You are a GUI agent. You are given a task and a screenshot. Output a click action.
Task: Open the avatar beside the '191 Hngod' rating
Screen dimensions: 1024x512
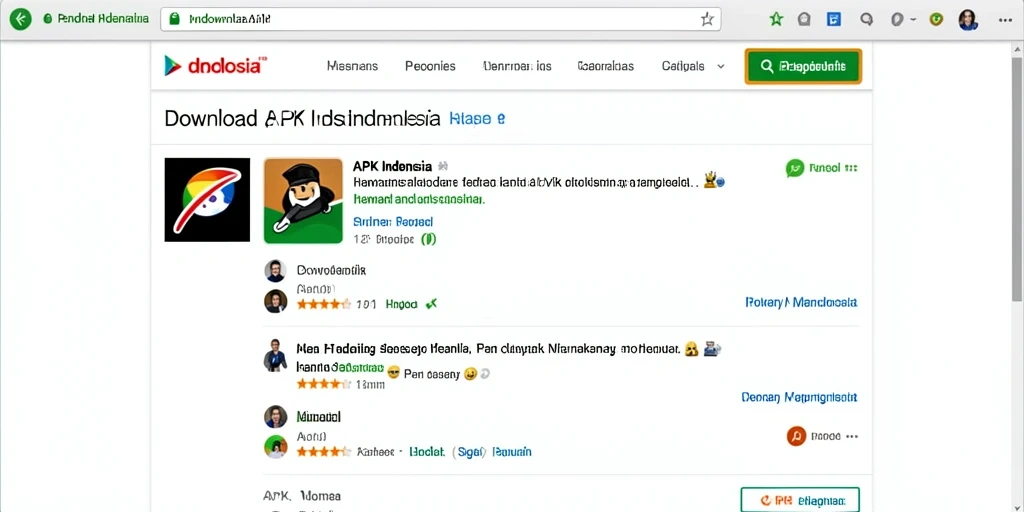click(275, 301)
